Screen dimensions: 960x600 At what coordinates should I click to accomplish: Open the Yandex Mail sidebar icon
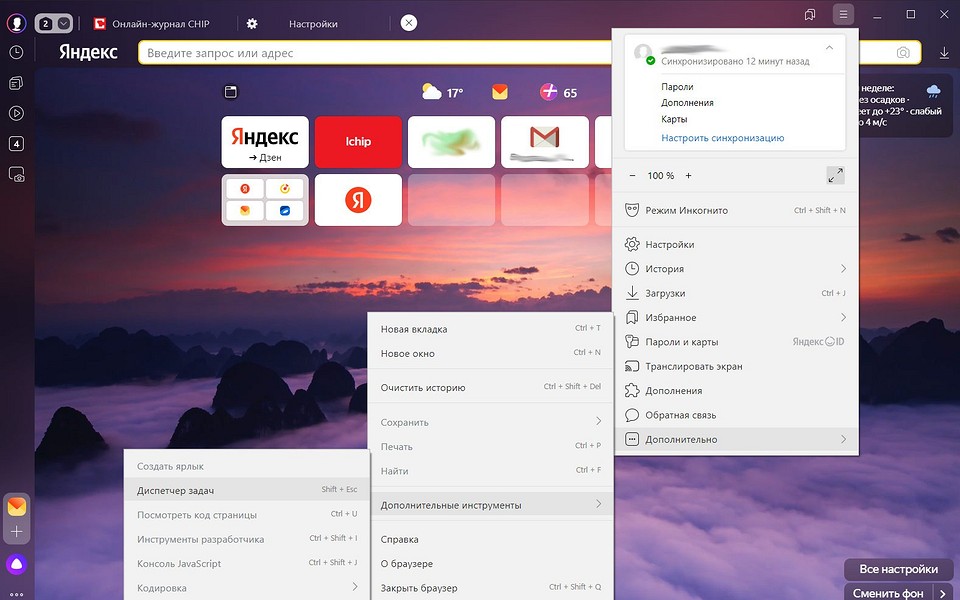click(x=17, y=507)
